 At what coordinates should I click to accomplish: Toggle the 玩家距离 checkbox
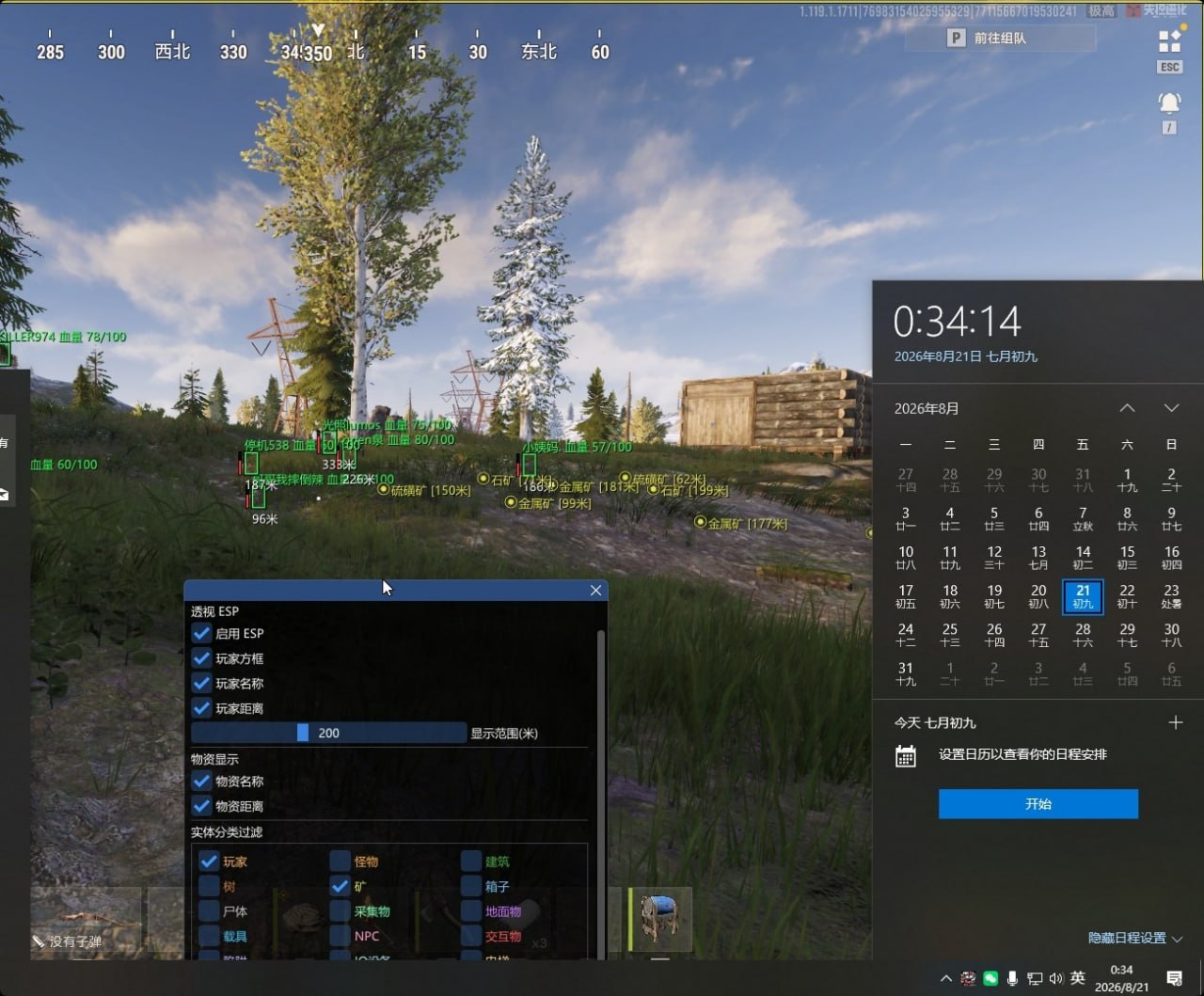tap(201, 708)
